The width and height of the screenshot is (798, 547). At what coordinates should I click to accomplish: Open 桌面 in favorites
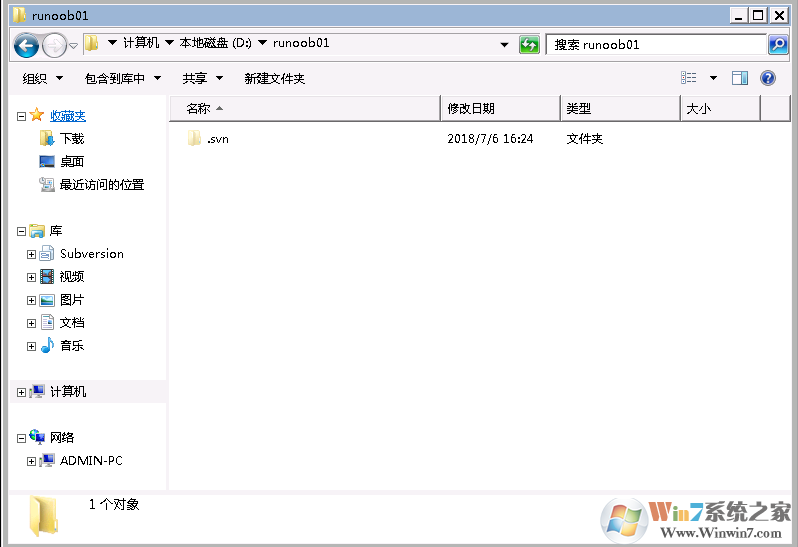(72, 162)
